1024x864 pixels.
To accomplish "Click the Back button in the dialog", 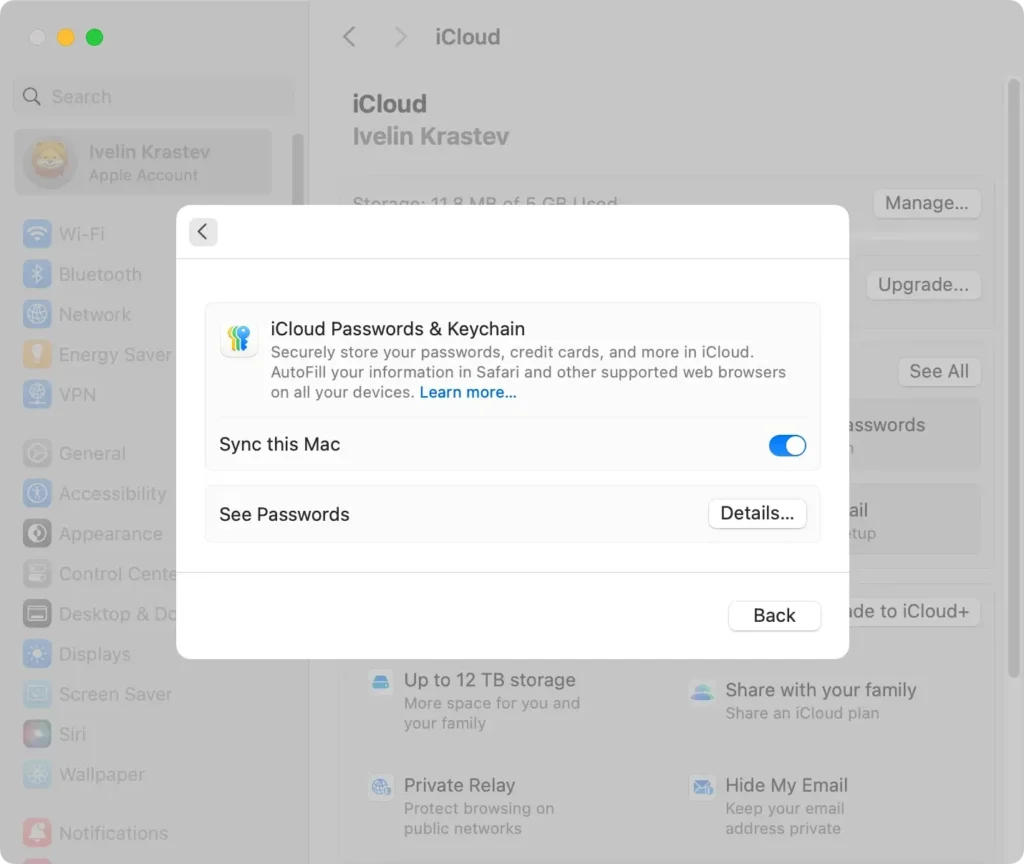I will [774, 615].
